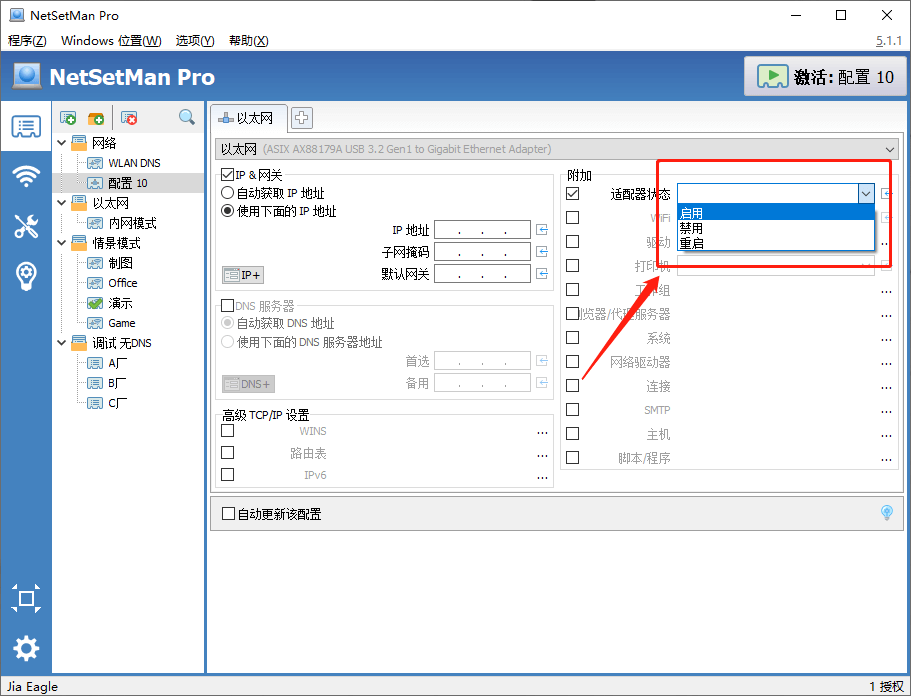
Task: Open the hosts (主机) ellipsis button
Action: [886, 435]
